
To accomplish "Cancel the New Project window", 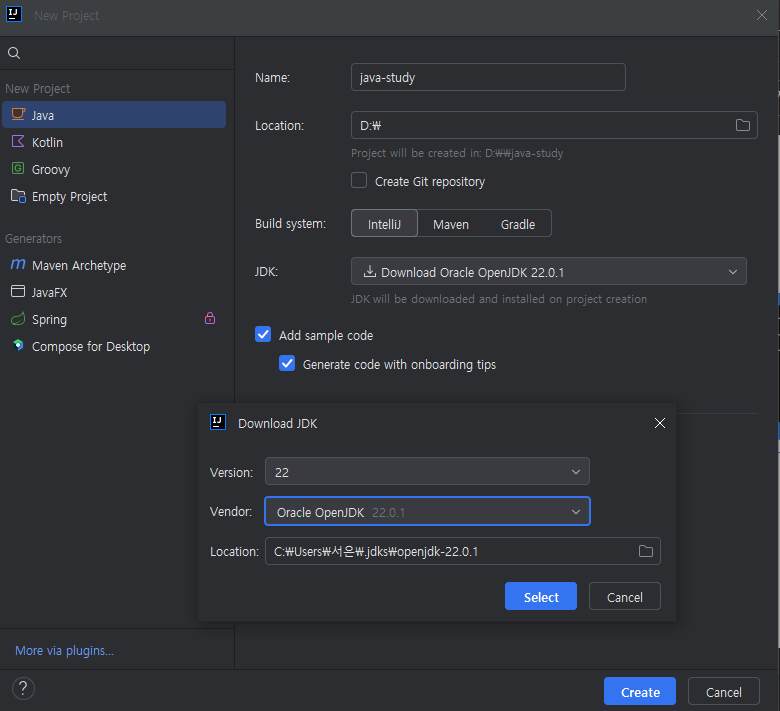I will pos(724,691).
